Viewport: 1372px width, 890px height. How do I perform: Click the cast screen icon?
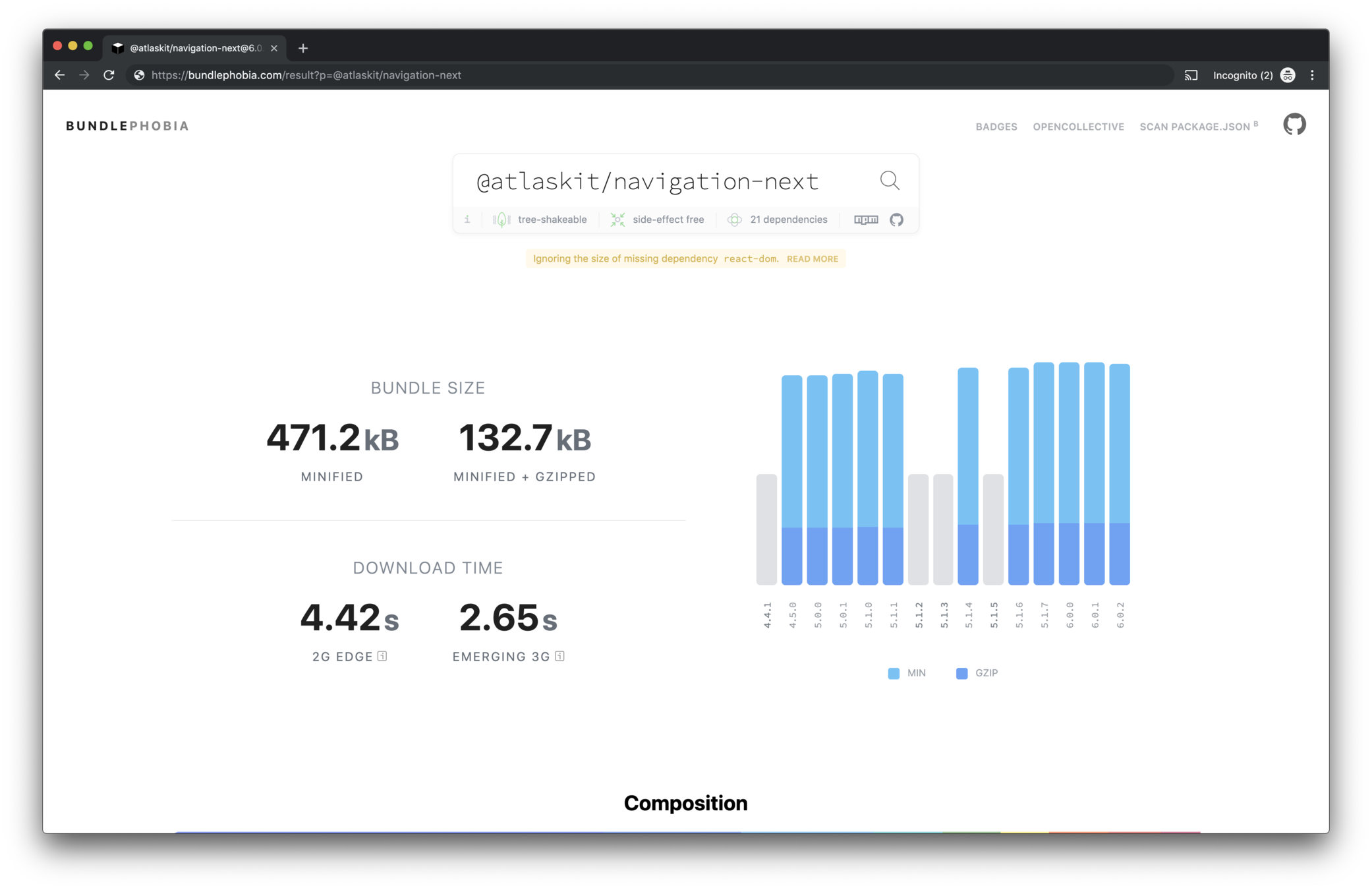[1191, 75]
